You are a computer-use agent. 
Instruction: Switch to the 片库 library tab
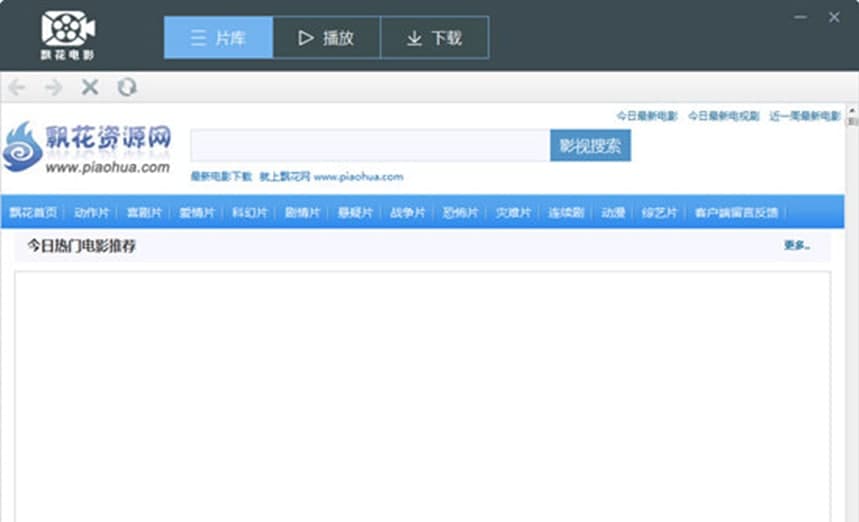point(218,37)
